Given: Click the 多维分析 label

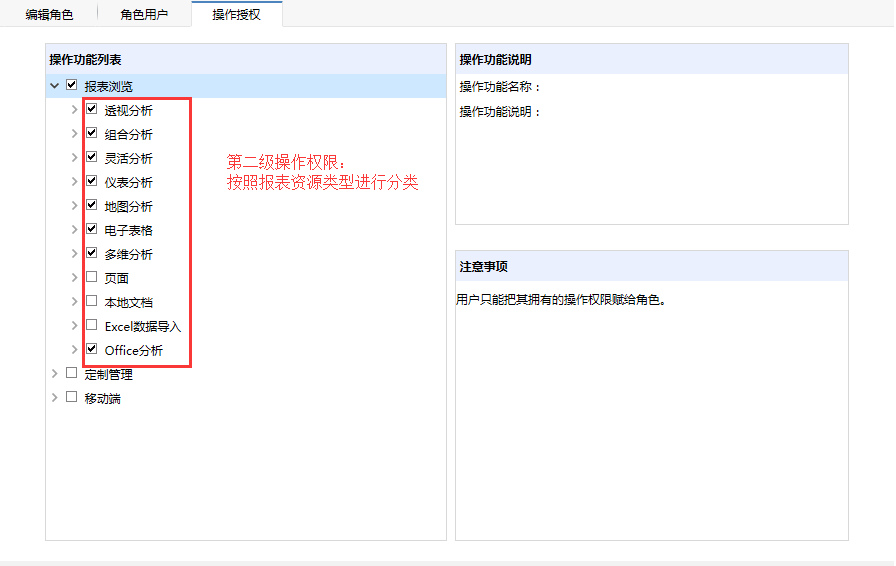Looking at the screenshot, I should [x=129, y=254].
